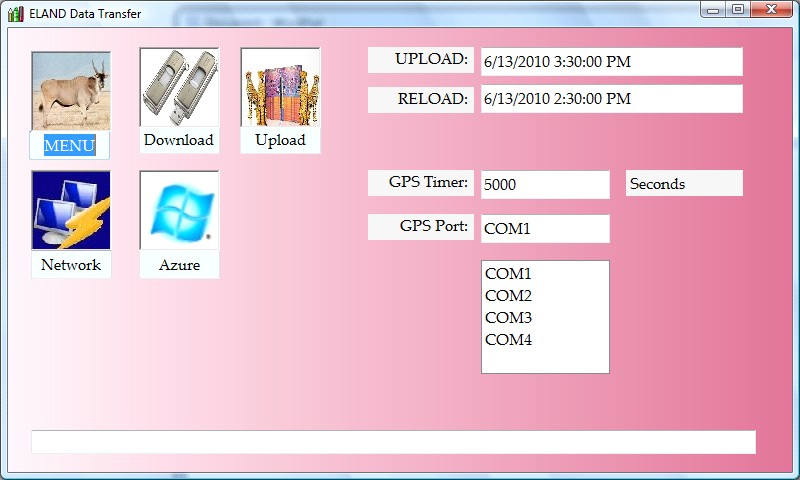800x480 pixels.
Task: Click the UPLOAD date time field
Action: 611,62
